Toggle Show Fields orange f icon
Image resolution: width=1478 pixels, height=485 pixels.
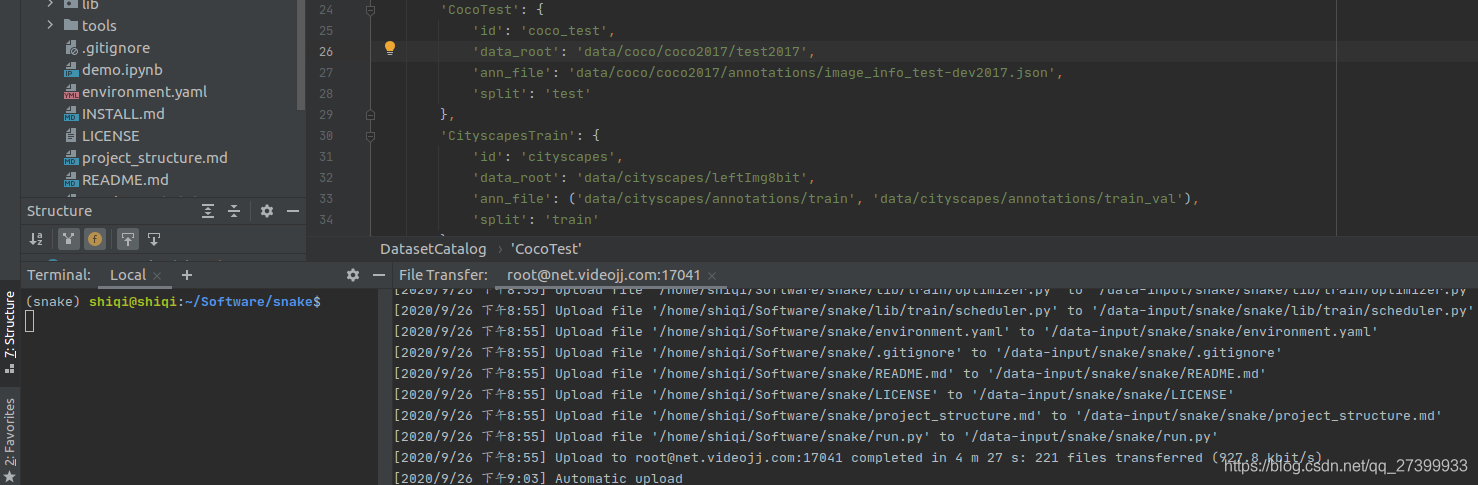[95, 239]
